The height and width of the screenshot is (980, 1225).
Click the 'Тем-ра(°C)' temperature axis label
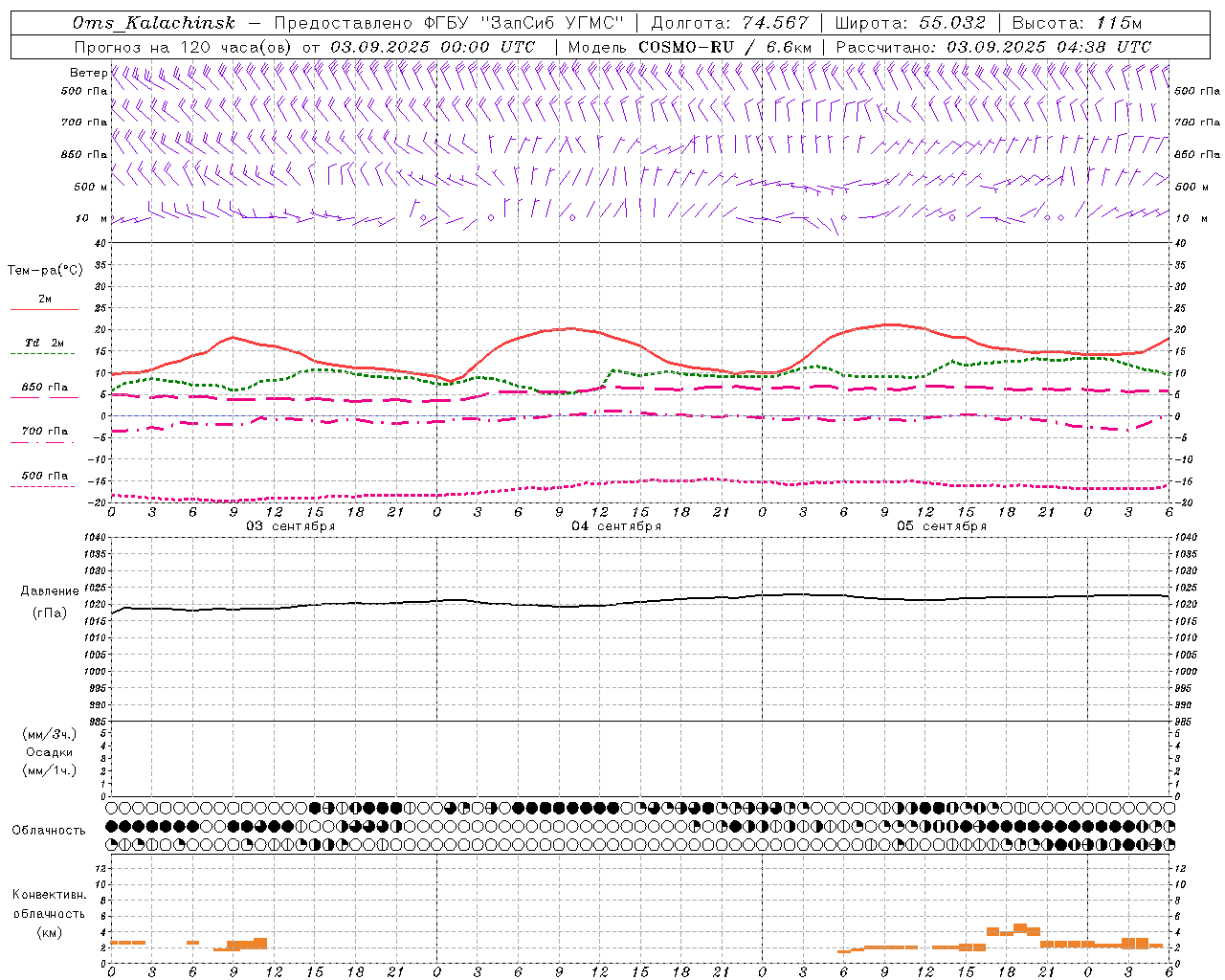tap(45, 271)
